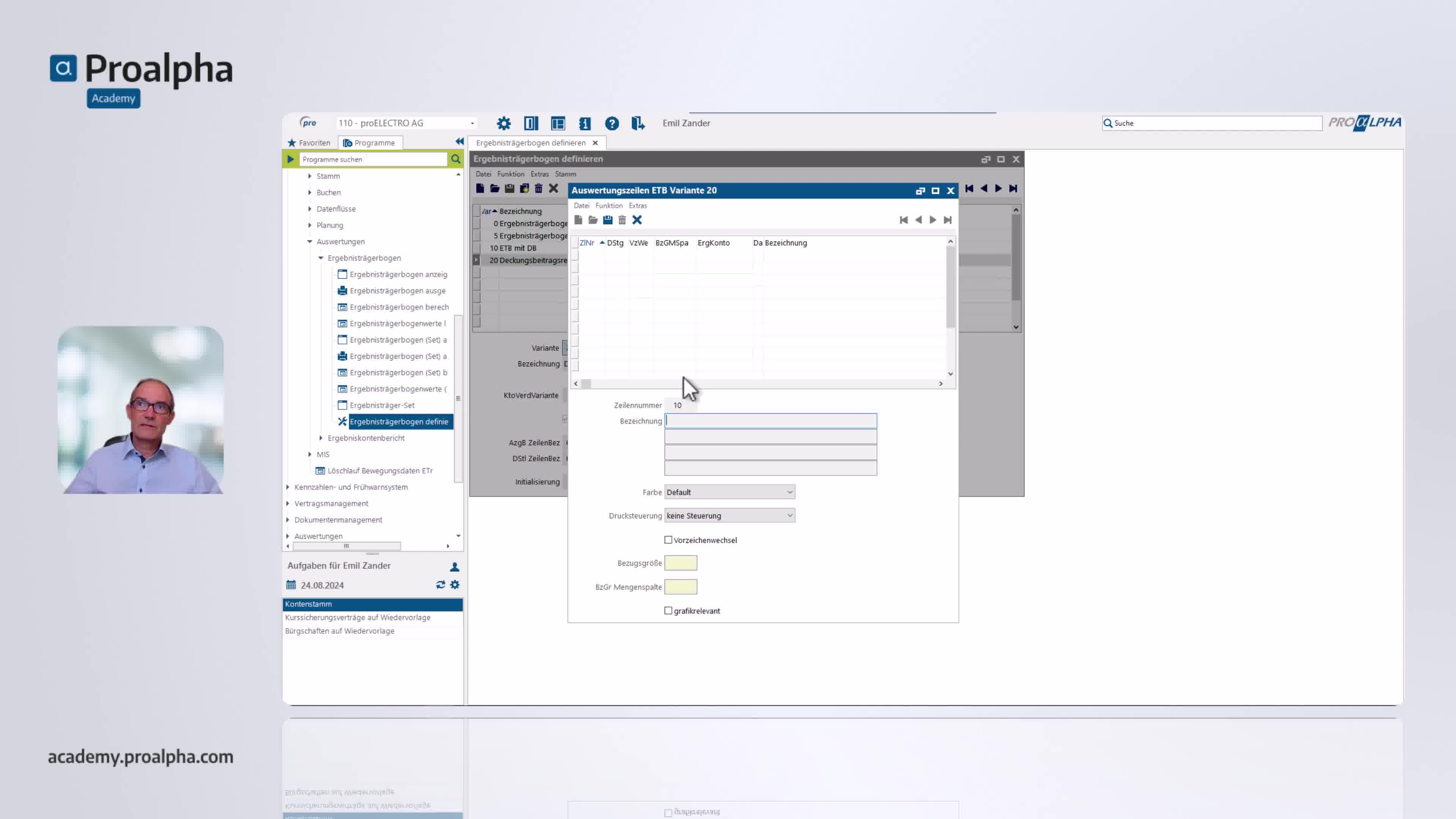This screenshot has height=819, width=1456.
Task: Select Kurssicherungsverträge auf Wiedervorlage task
Action: (358, 617)
